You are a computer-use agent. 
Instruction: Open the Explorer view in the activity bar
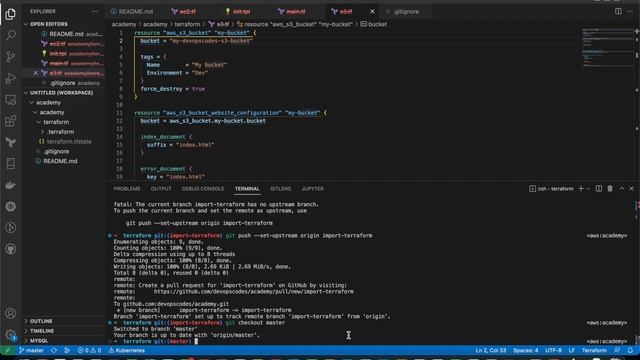tap(11, 14)
